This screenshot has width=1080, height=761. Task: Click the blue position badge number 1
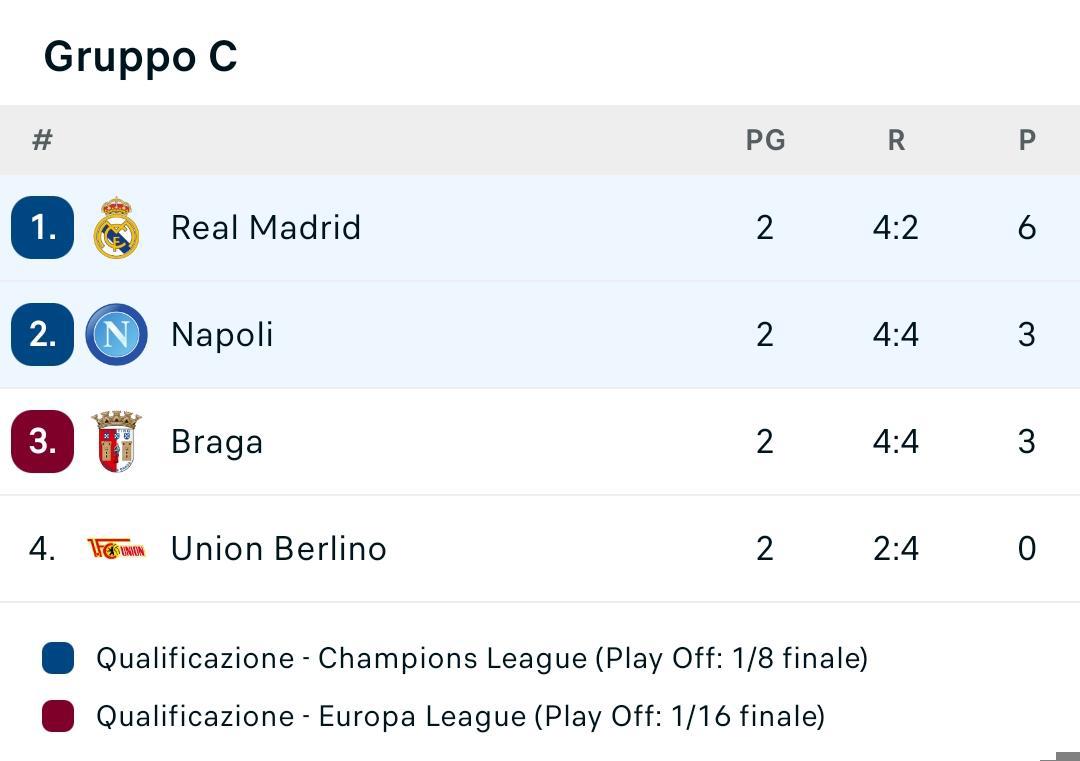[x=43, y=227]
